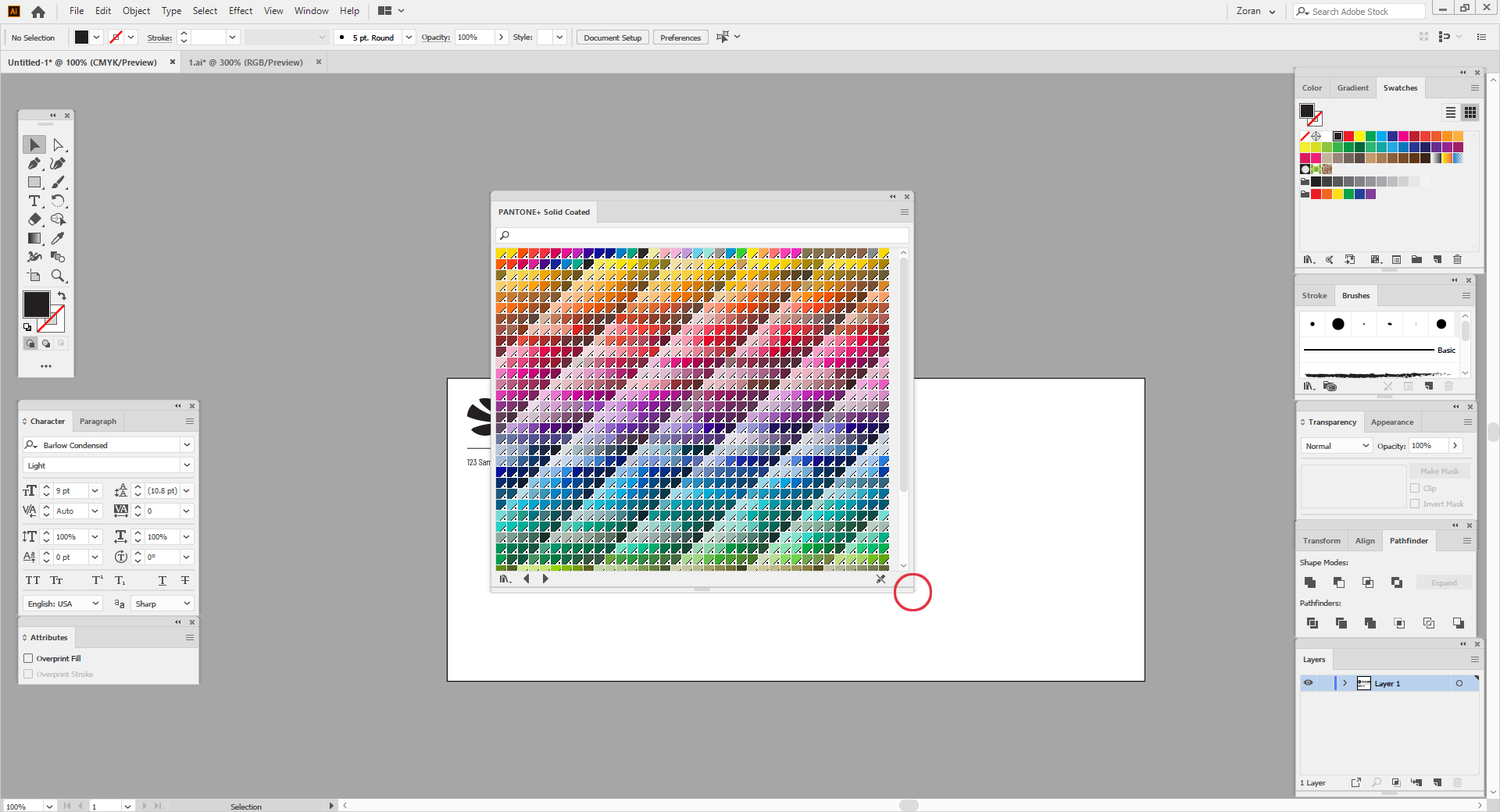Toggle Strikethrough text style
This screenshot has width=1500, height=812.
tap(185, 580)
